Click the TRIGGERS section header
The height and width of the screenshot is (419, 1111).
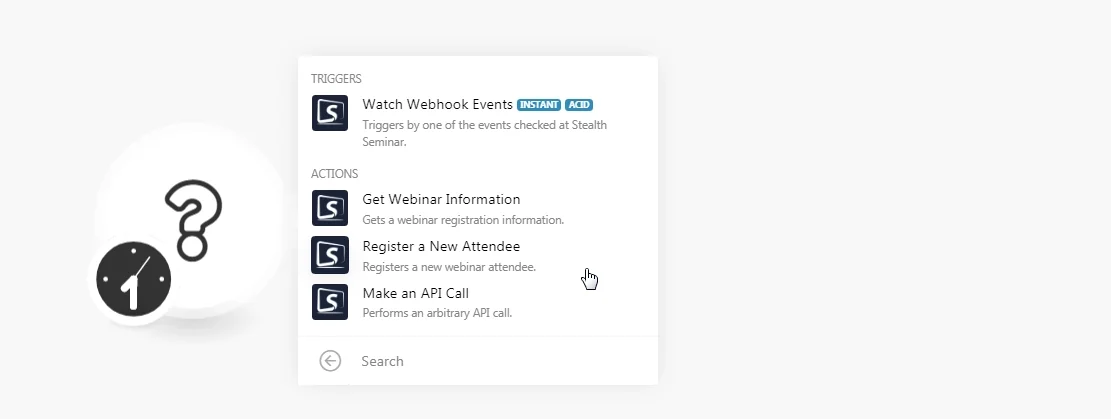(337, 79)
